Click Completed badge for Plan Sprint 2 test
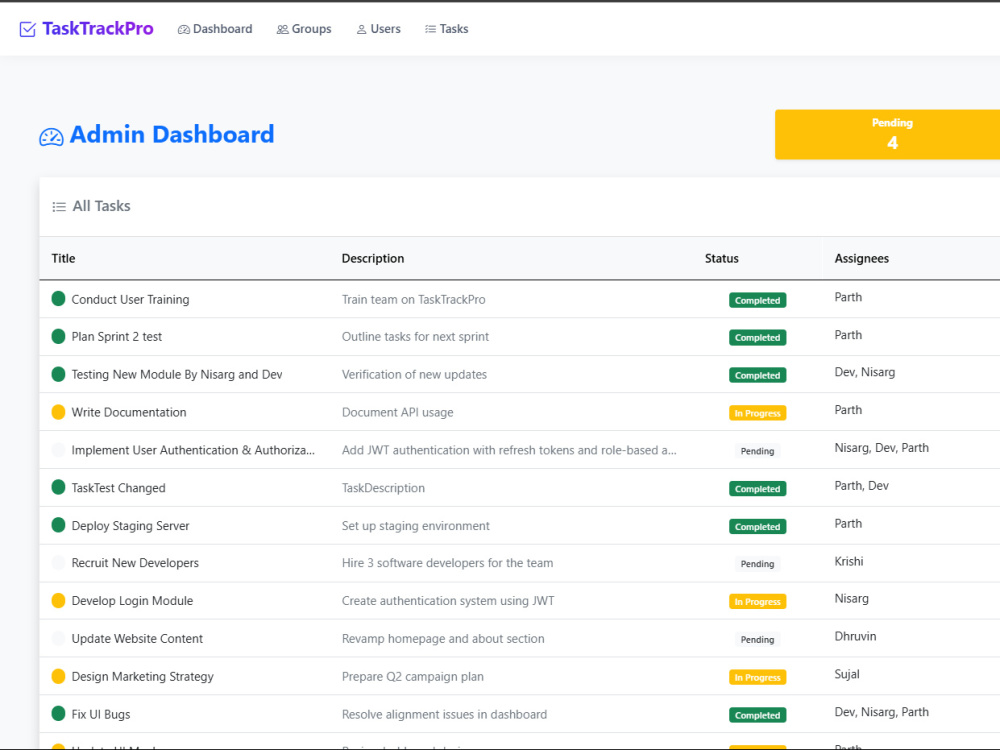1000x750 pixels. [757, 337]
